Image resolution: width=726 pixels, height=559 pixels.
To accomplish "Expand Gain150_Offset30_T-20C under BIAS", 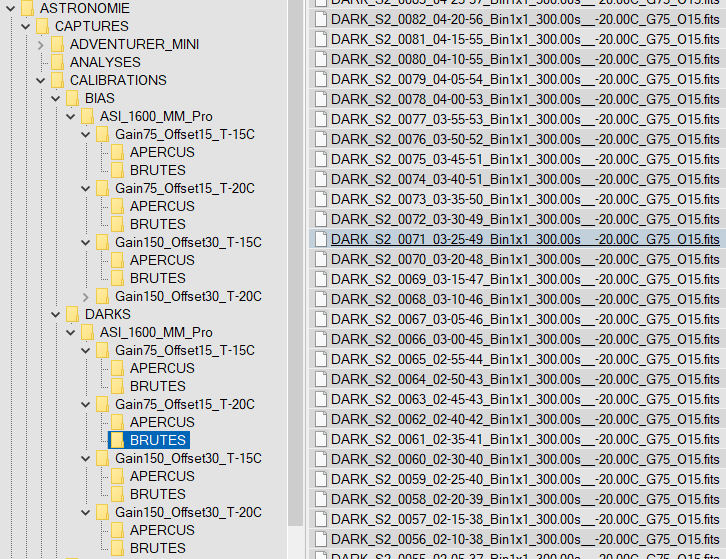I will click(x=86, y=296).
